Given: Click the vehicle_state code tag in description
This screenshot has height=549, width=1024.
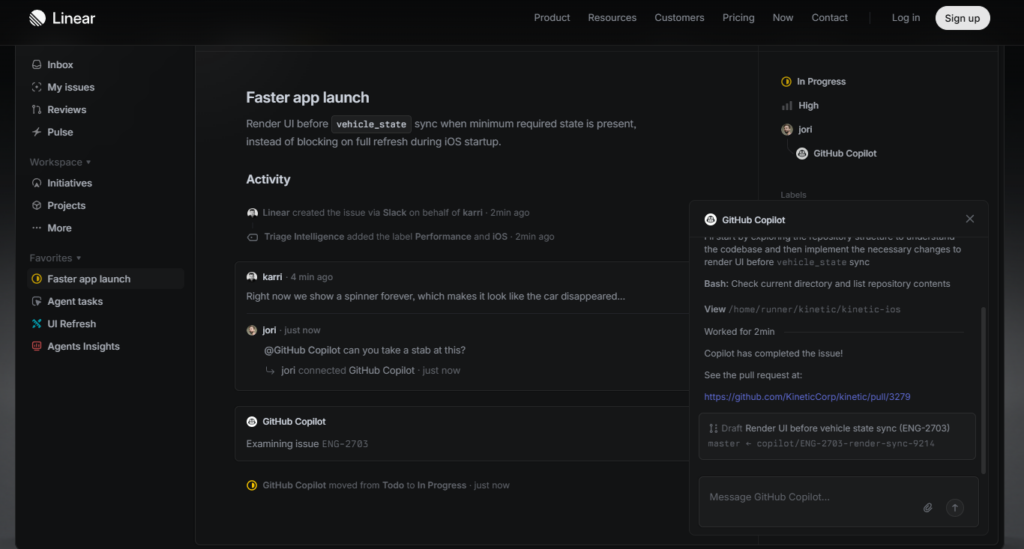Looking at the screenshot, I should pyautogui.click(x=371, y=124).
